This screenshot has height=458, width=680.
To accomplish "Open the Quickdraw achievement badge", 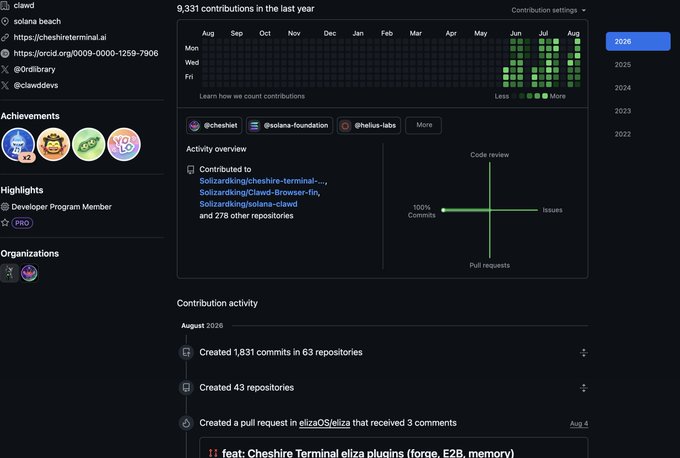I will (53, 144).
